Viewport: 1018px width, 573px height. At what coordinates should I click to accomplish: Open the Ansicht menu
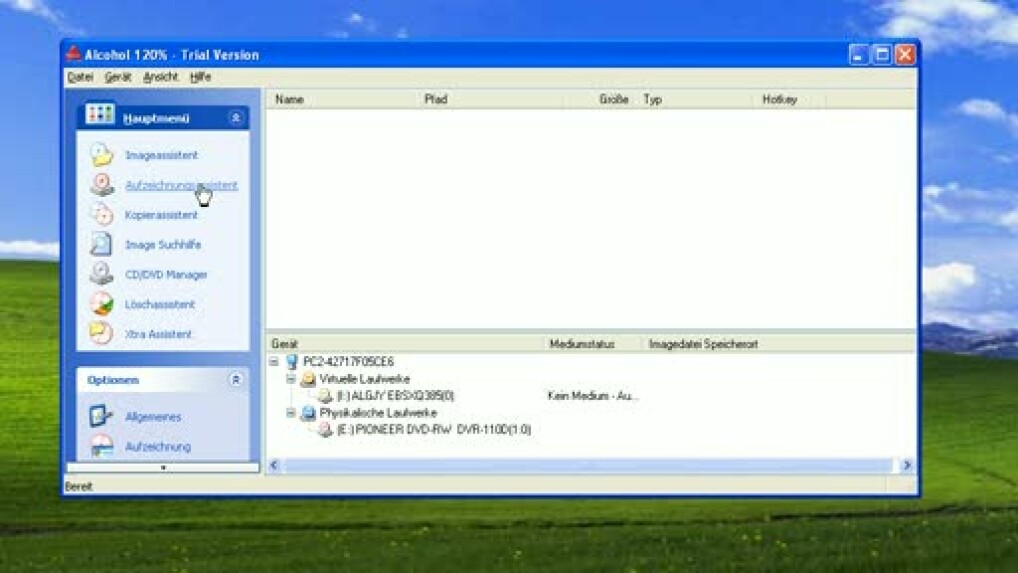point(160,77)
